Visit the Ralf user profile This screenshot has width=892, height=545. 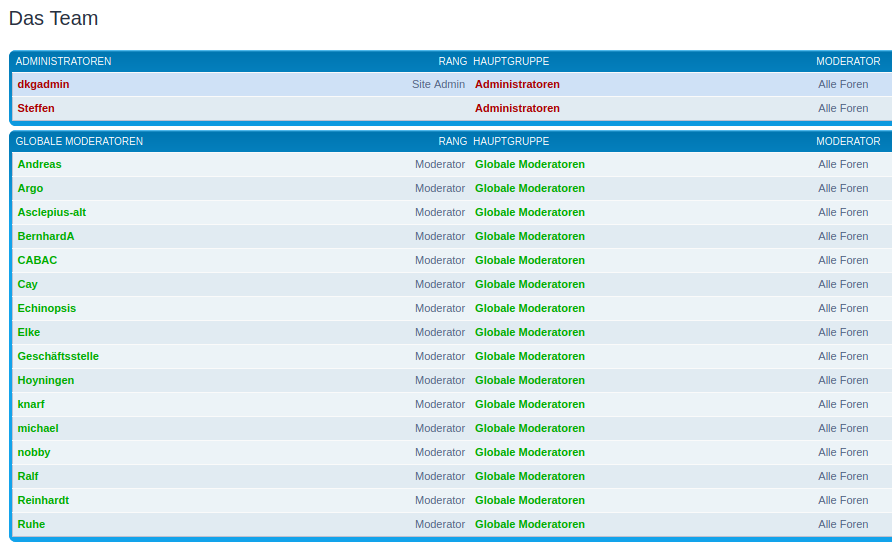28,476
